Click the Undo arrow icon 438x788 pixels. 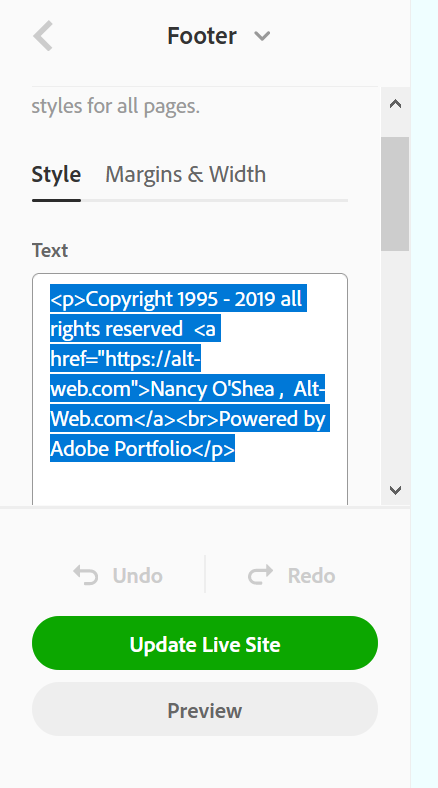pyautogui.click(x=86, y=575)
